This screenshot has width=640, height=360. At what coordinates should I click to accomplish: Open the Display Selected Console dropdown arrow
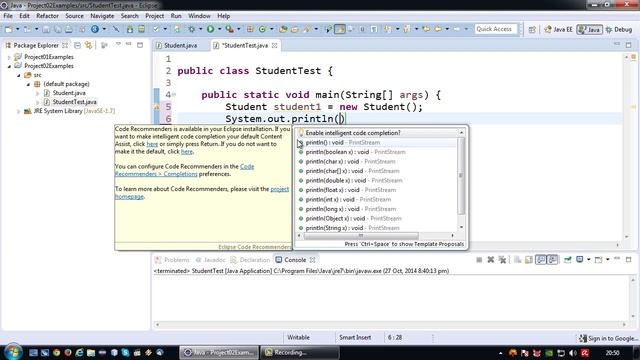(x=588, y=260)
